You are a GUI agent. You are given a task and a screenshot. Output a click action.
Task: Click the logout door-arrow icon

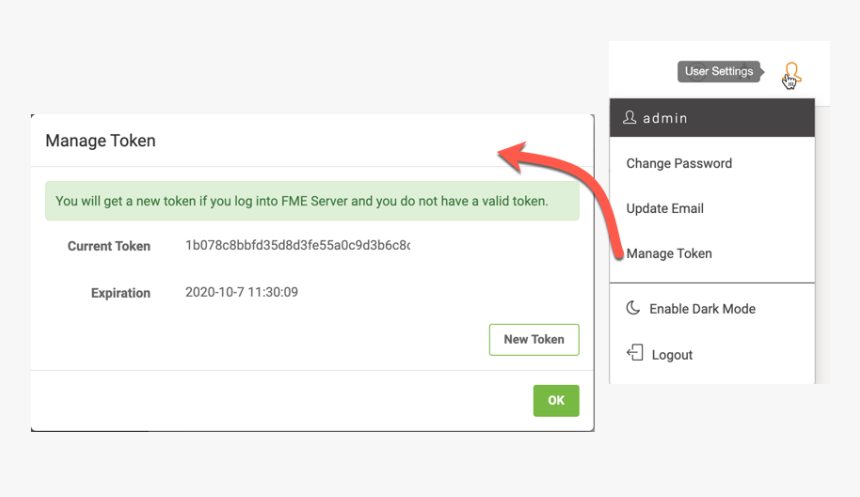click(635, 353)
